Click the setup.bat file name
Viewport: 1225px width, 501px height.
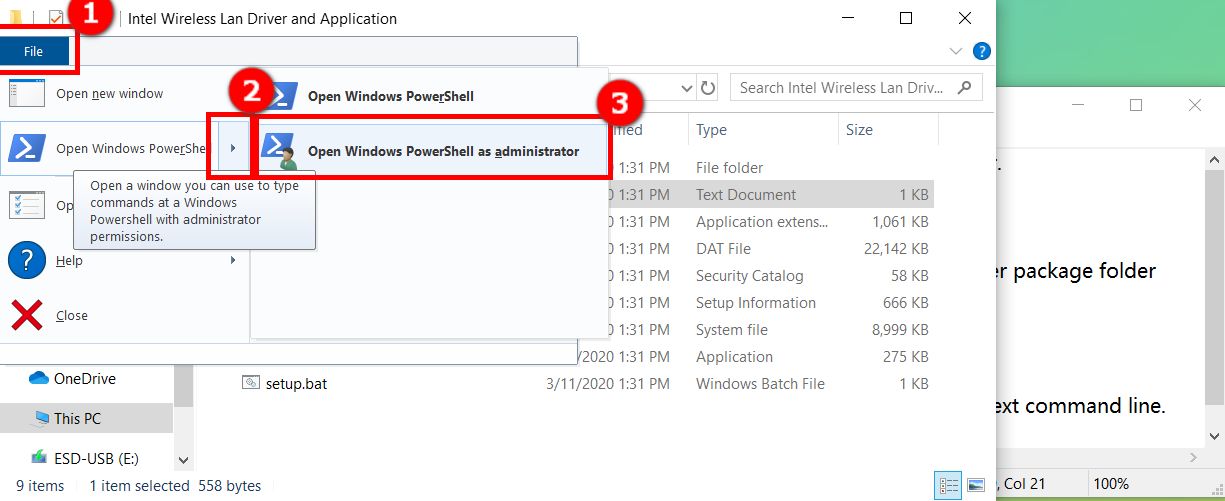point(296,383)
